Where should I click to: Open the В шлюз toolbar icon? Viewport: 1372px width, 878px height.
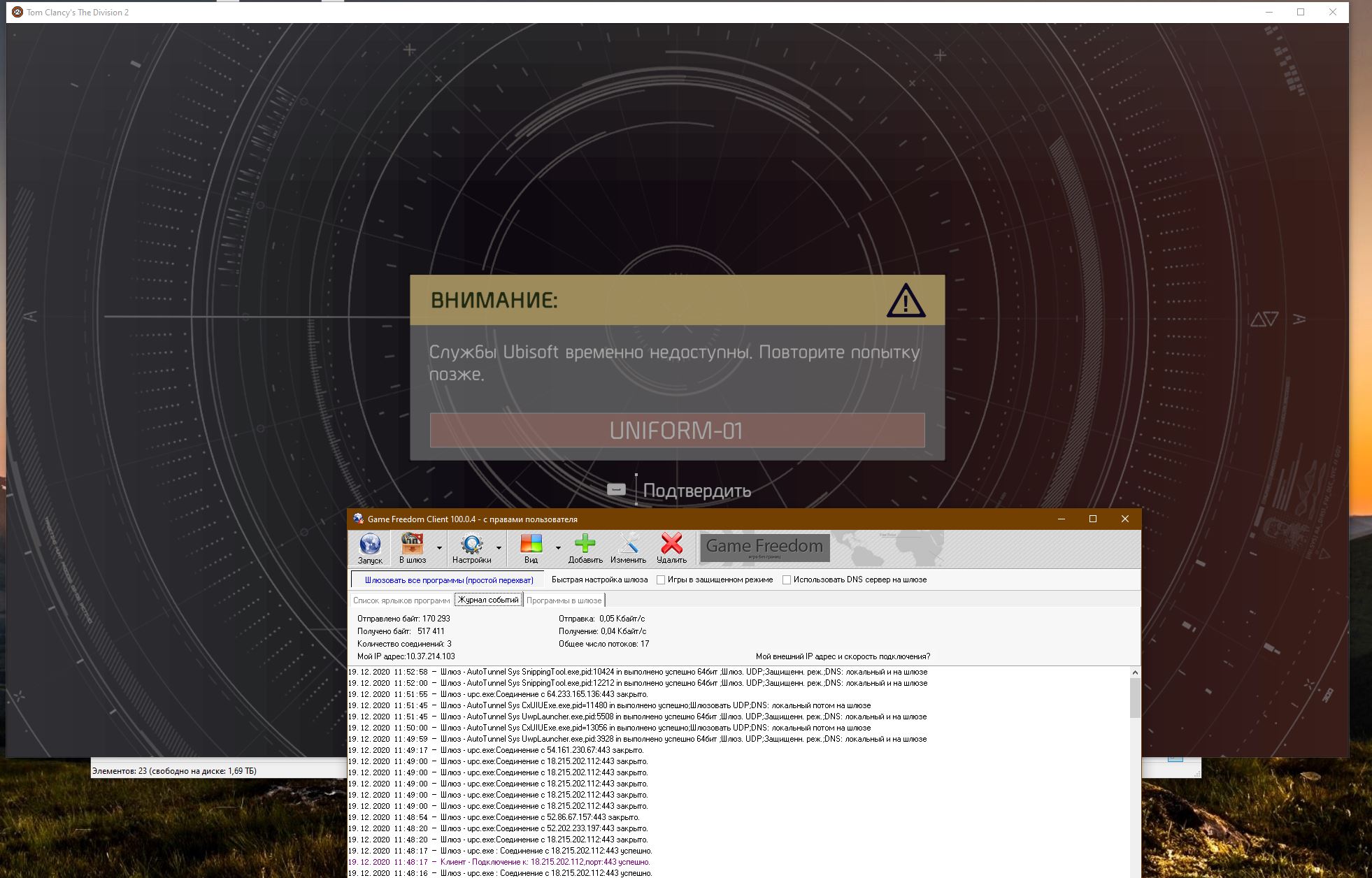[x=412, y=544]
